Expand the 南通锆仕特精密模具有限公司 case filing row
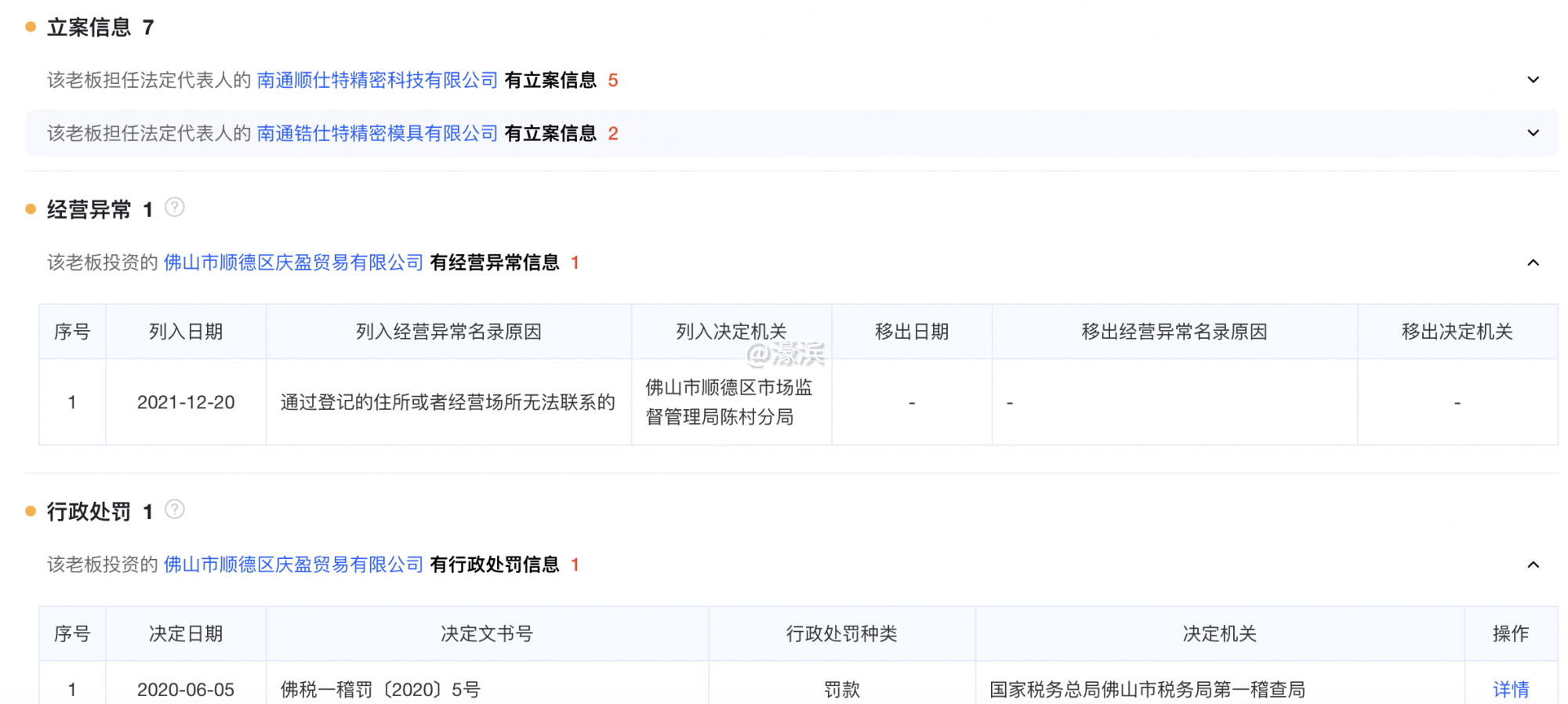1568x704 pixels. pos(1533,133)
